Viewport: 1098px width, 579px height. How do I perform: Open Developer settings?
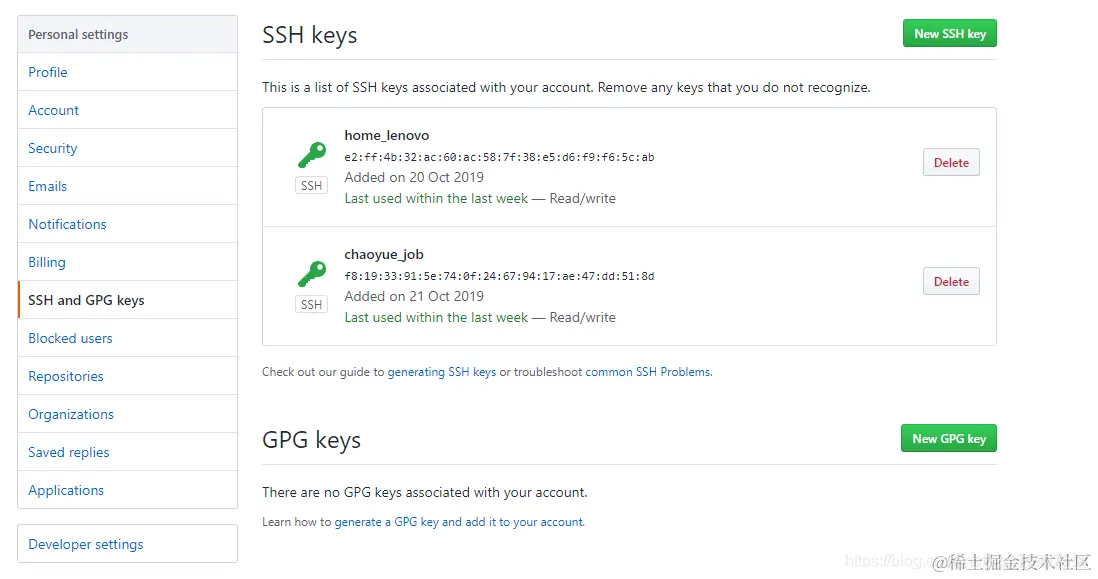point(86,544)
